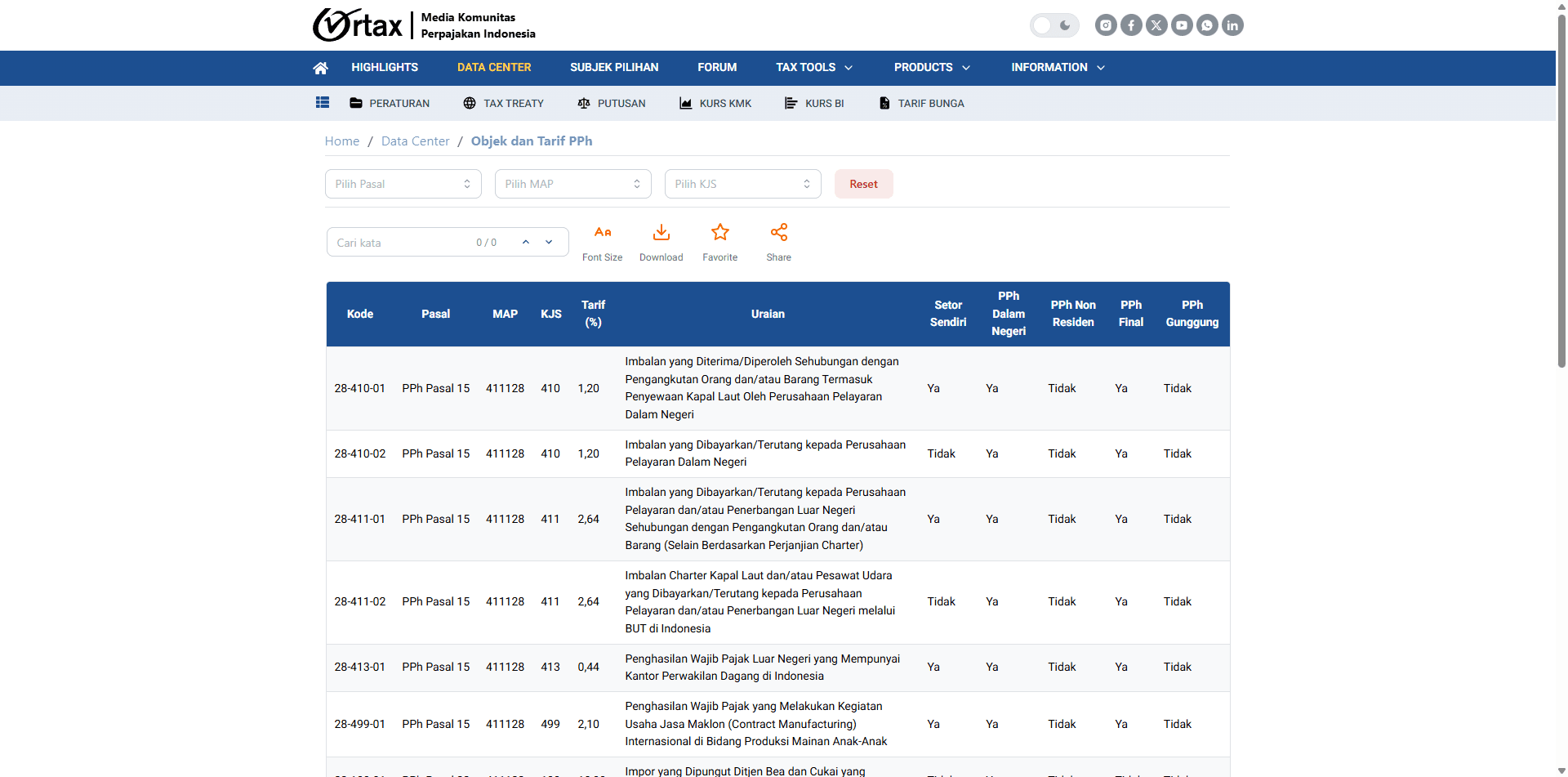Click the Setor Sendiri column header

coord(948,314)
